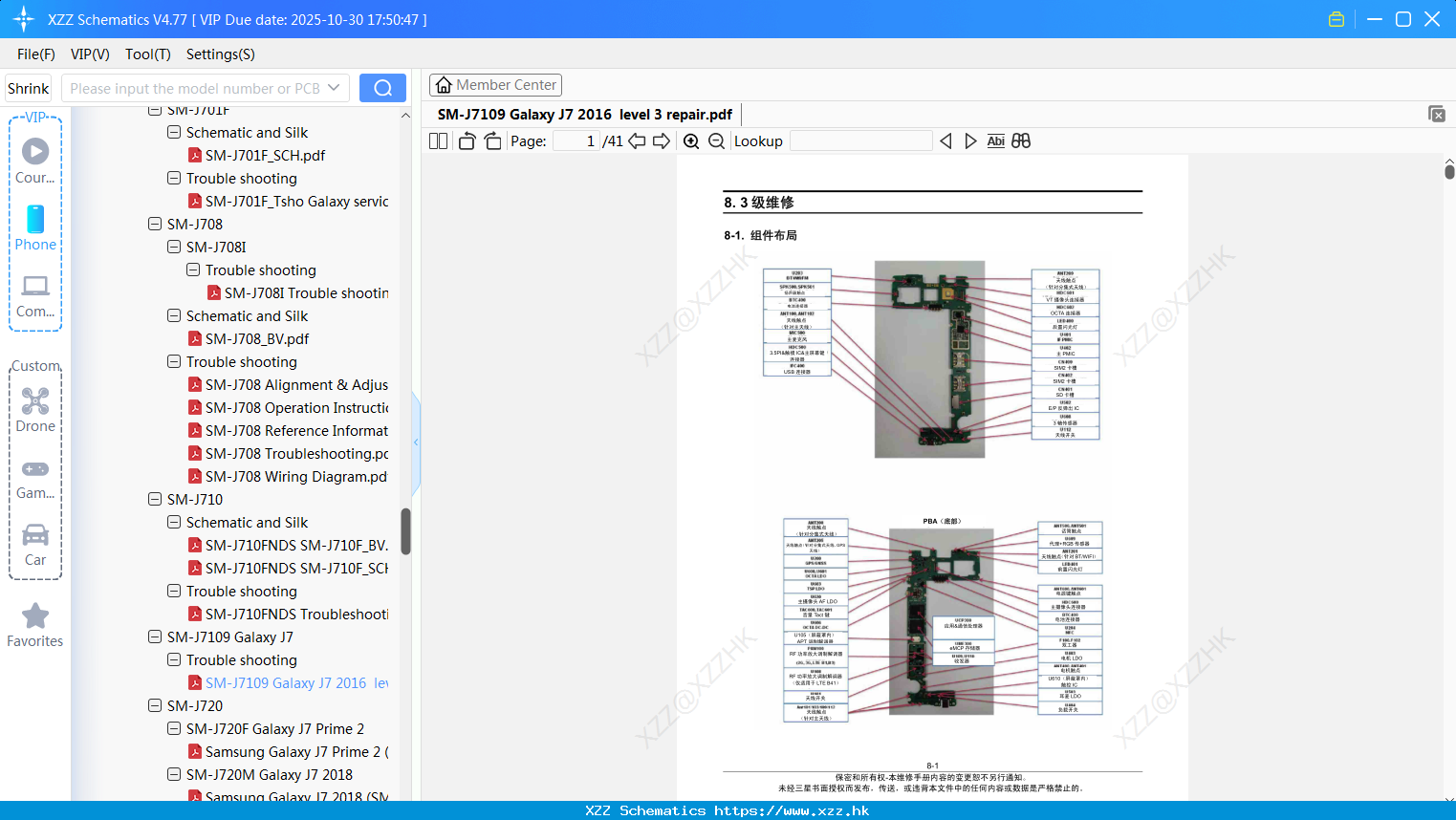
Task: Click the Lookup text field
Action: tap(860, 141)
